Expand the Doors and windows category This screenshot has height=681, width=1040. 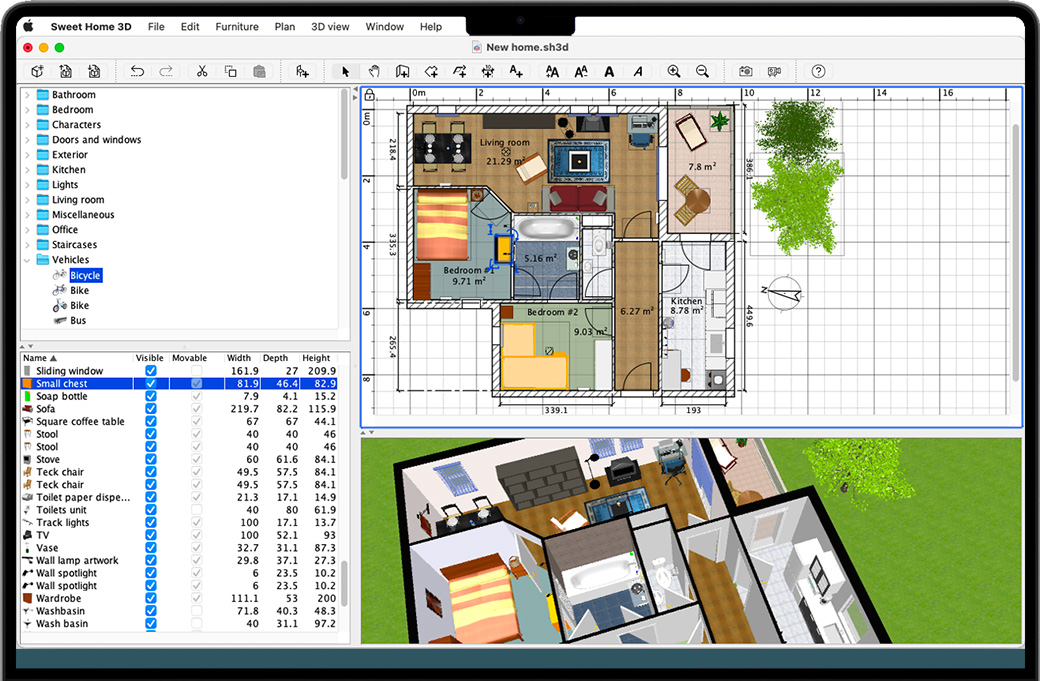27,140
